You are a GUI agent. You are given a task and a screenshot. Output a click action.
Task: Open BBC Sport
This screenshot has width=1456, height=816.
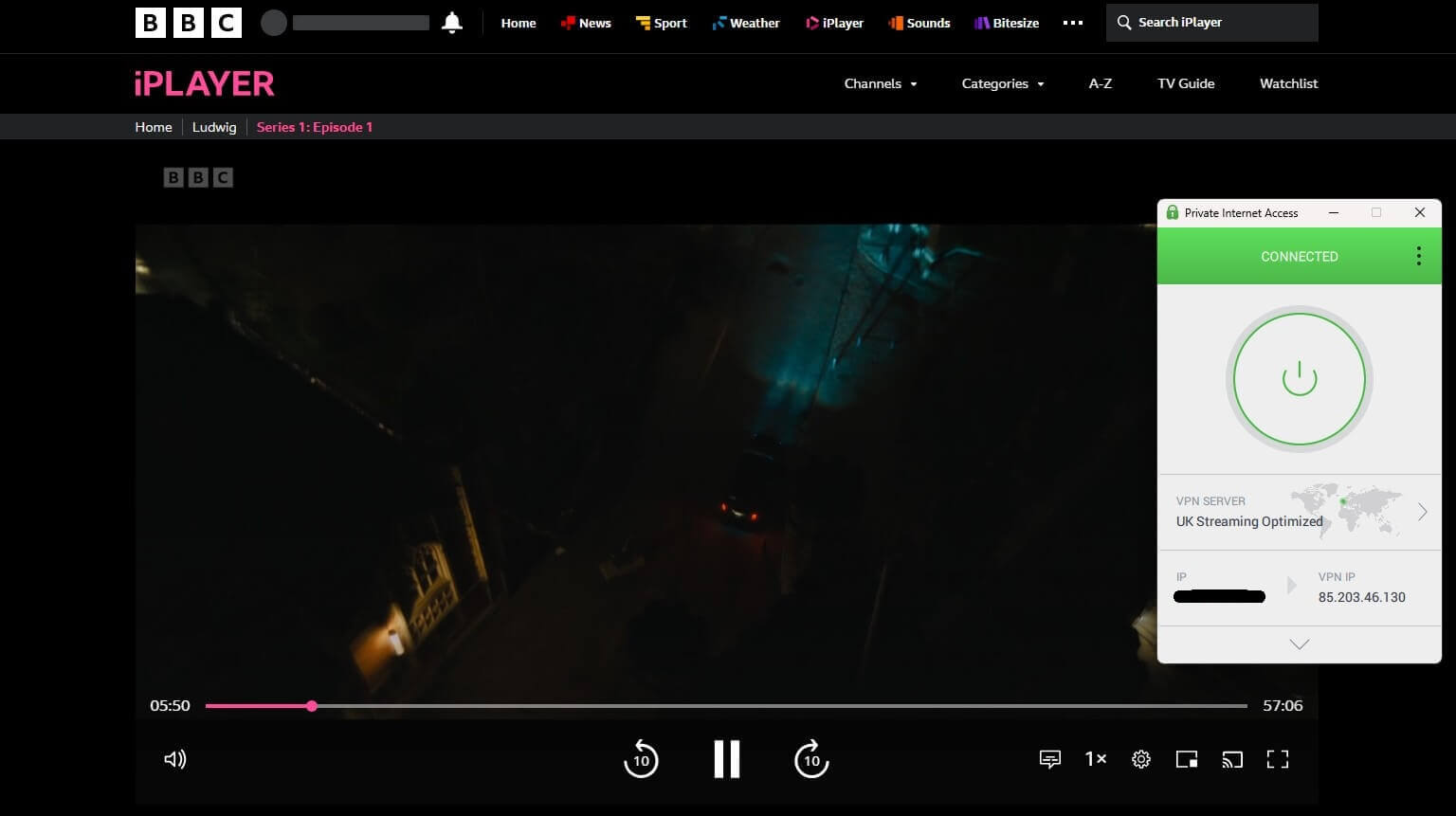pyautogui.click(x=662, y=23)
